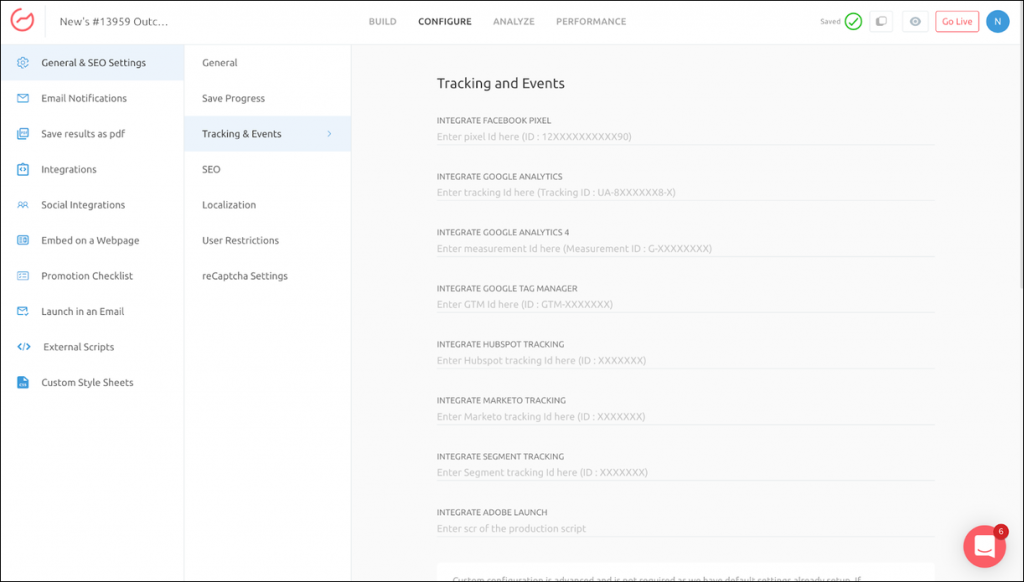The height and width of the screenshot is (582, 1024).
Task: Switch to the BUILD tab
Action: (x=382, y=21)
